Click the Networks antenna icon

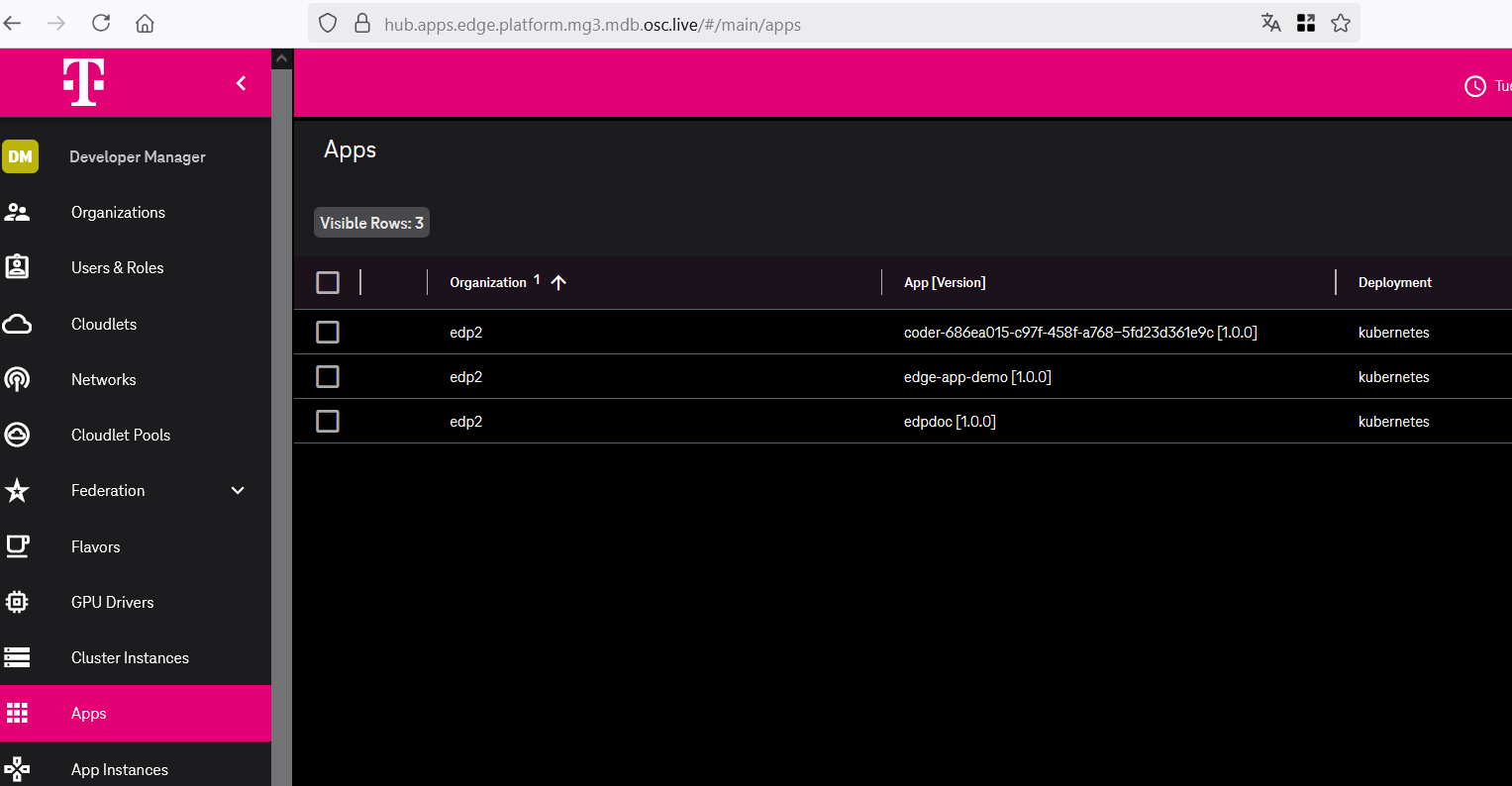tap(18, 379)
